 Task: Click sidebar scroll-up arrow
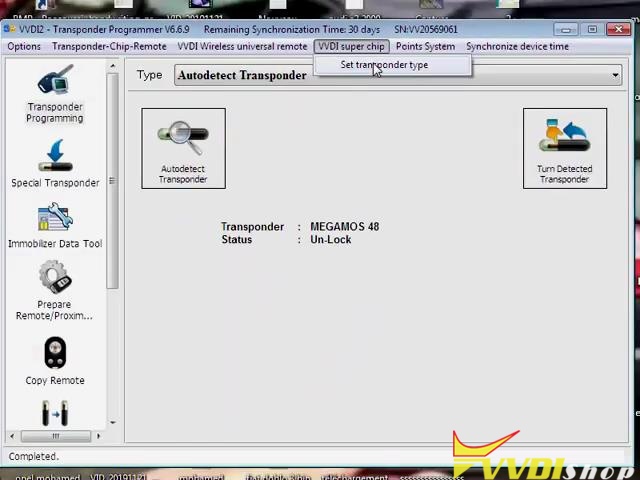(113, 66)
